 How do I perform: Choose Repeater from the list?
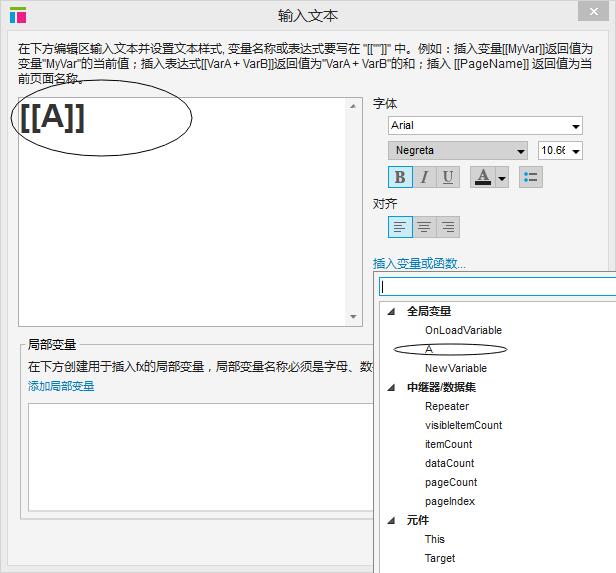tap(447, 406)
